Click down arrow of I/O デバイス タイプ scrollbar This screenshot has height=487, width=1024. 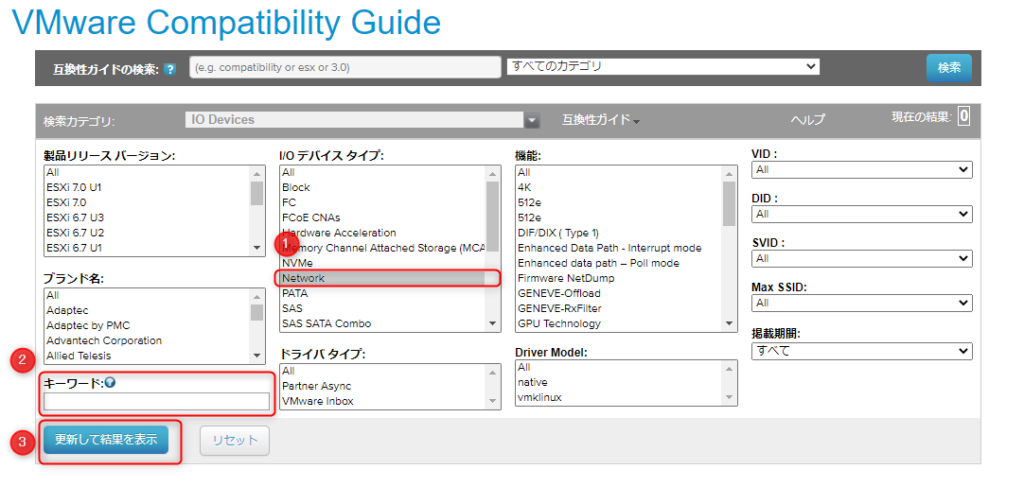coord(493,324)
